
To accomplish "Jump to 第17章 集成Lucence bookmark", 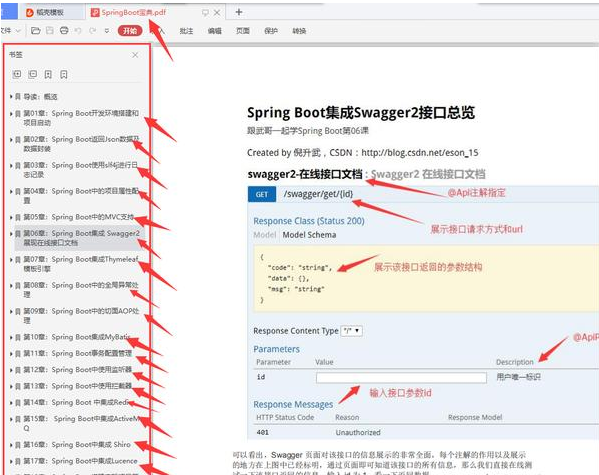I will 80,461.
